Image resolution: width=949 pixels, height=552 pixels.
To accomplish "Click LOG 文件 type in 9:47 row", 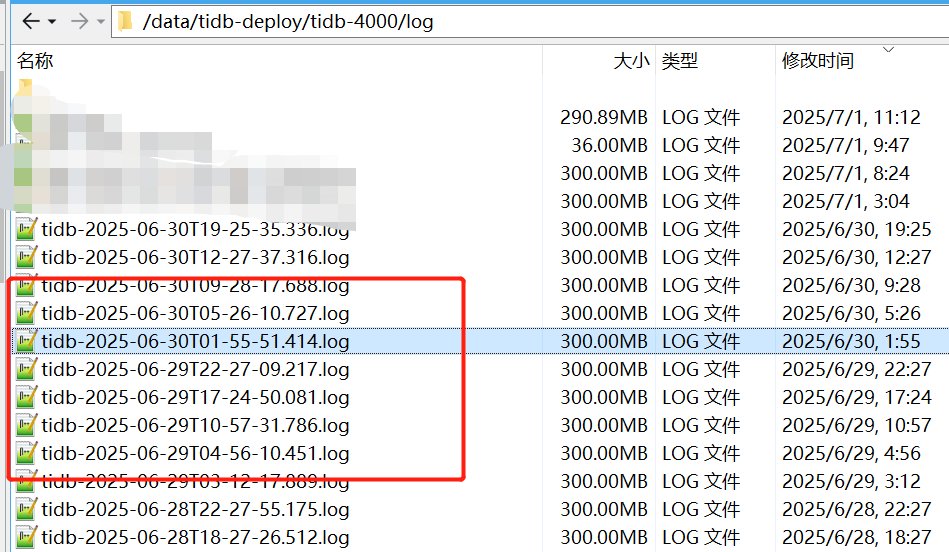I will [701, 145].
